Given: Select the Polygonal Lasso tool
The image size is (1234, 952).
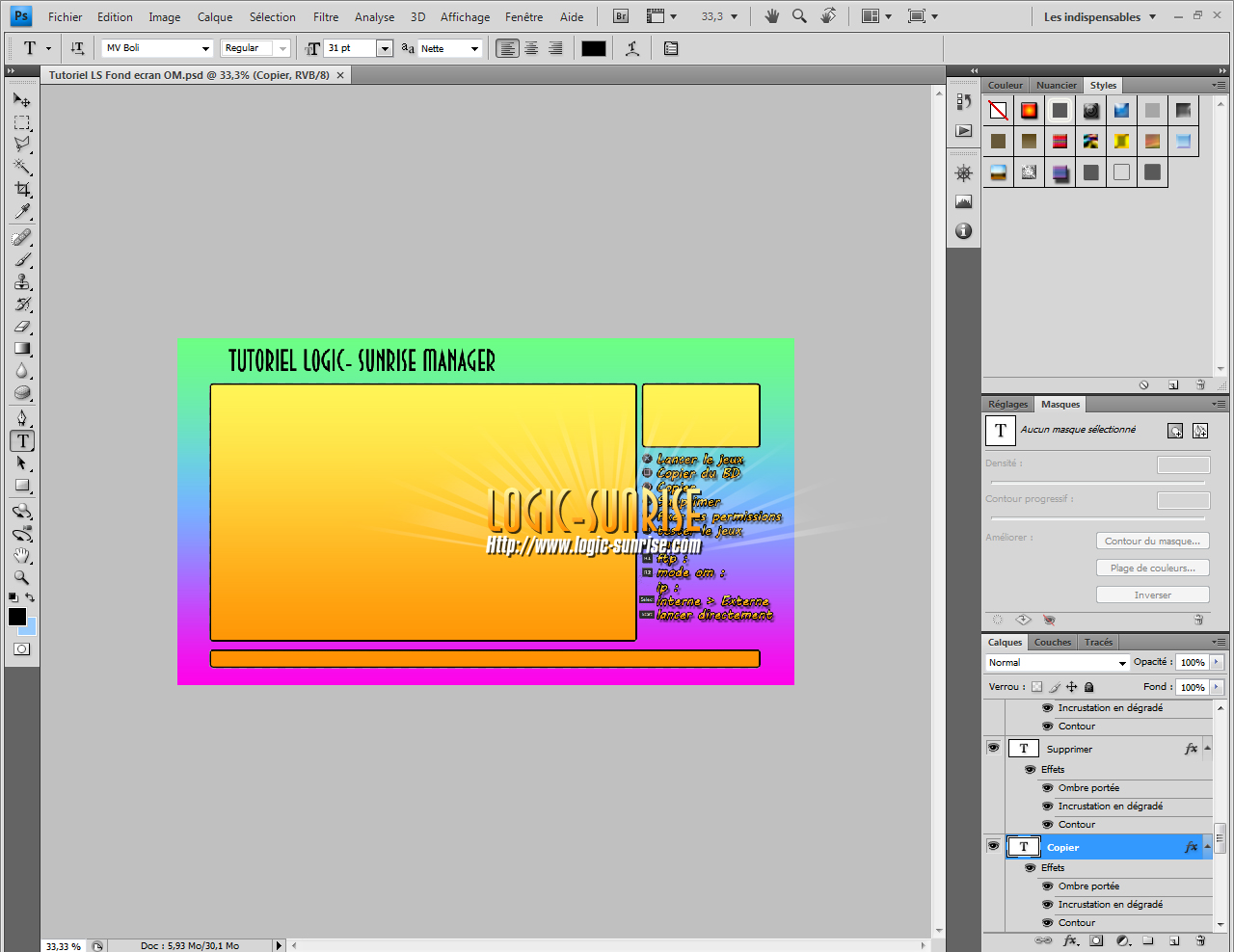Looking at the screenshot, I should (x=22, y=145).
